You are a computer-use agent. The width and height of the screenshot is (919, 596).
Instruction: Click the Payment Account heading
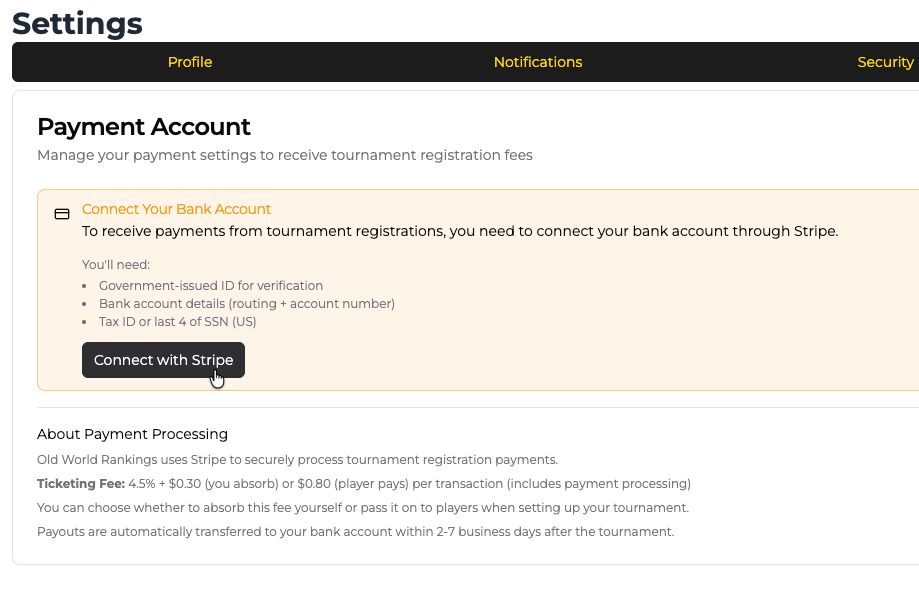pos(143,127)
